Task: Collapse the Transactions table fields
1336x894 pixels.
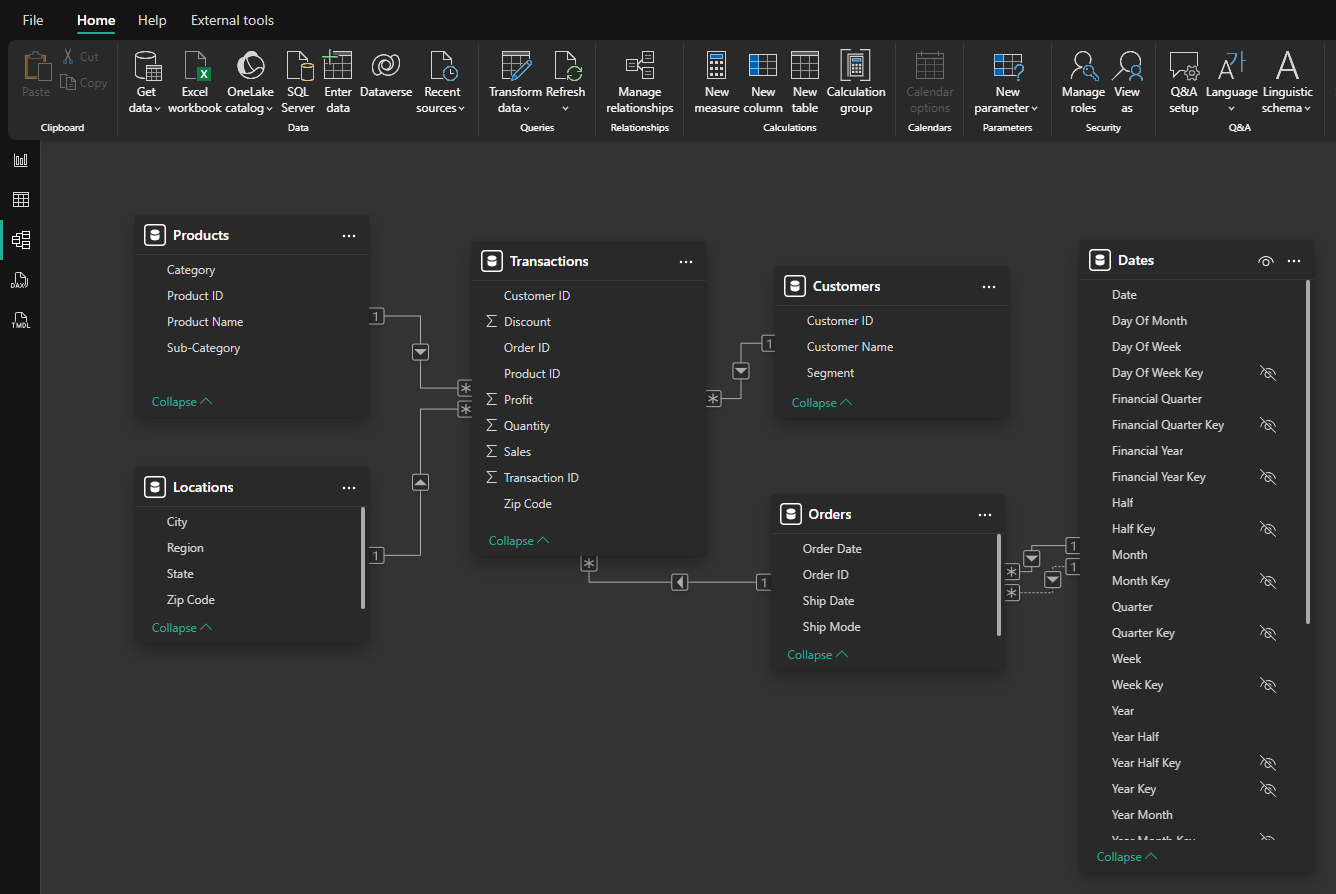Action: pos(518,540)
